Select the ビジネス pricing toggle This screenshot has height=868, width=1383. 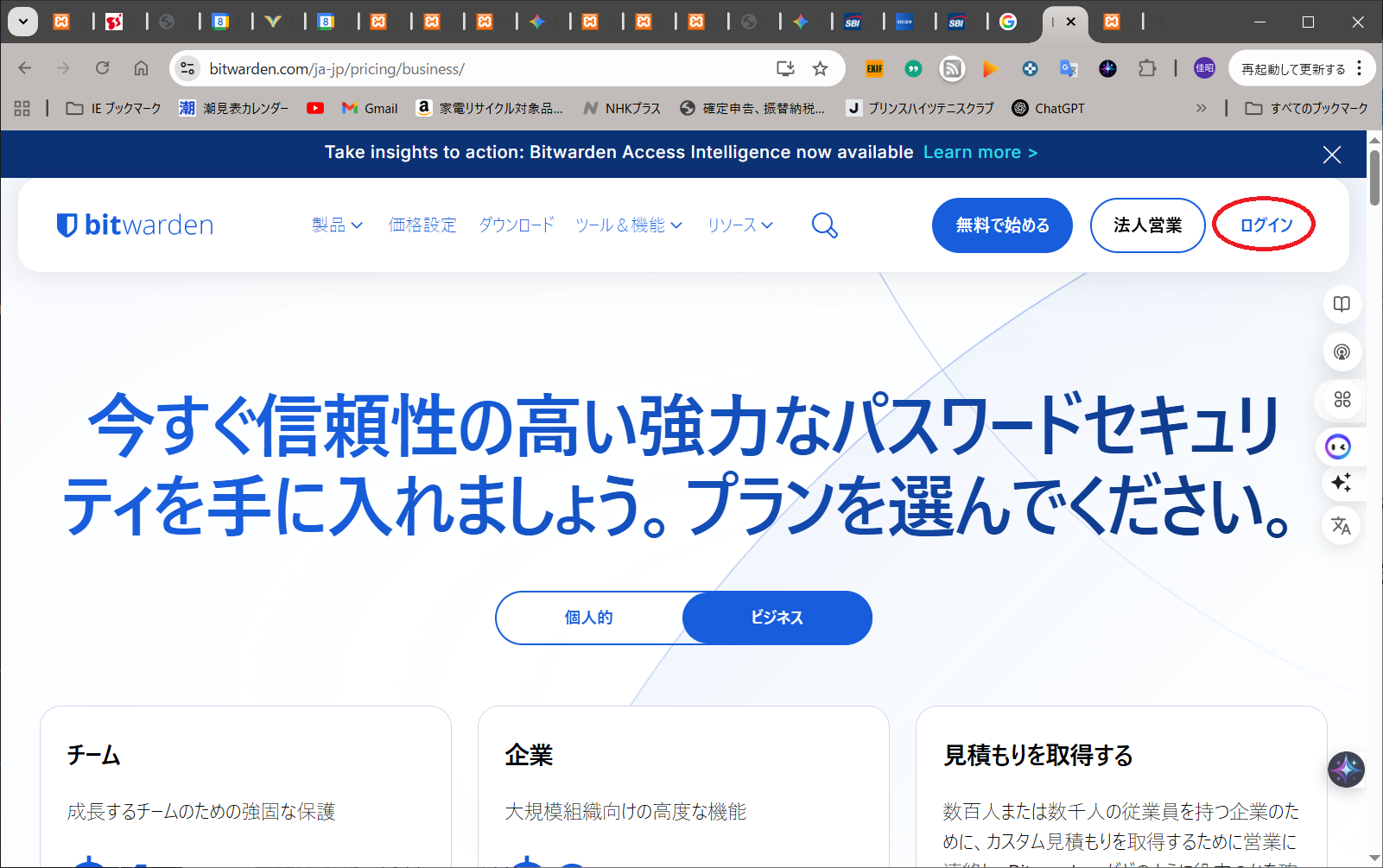777,618
